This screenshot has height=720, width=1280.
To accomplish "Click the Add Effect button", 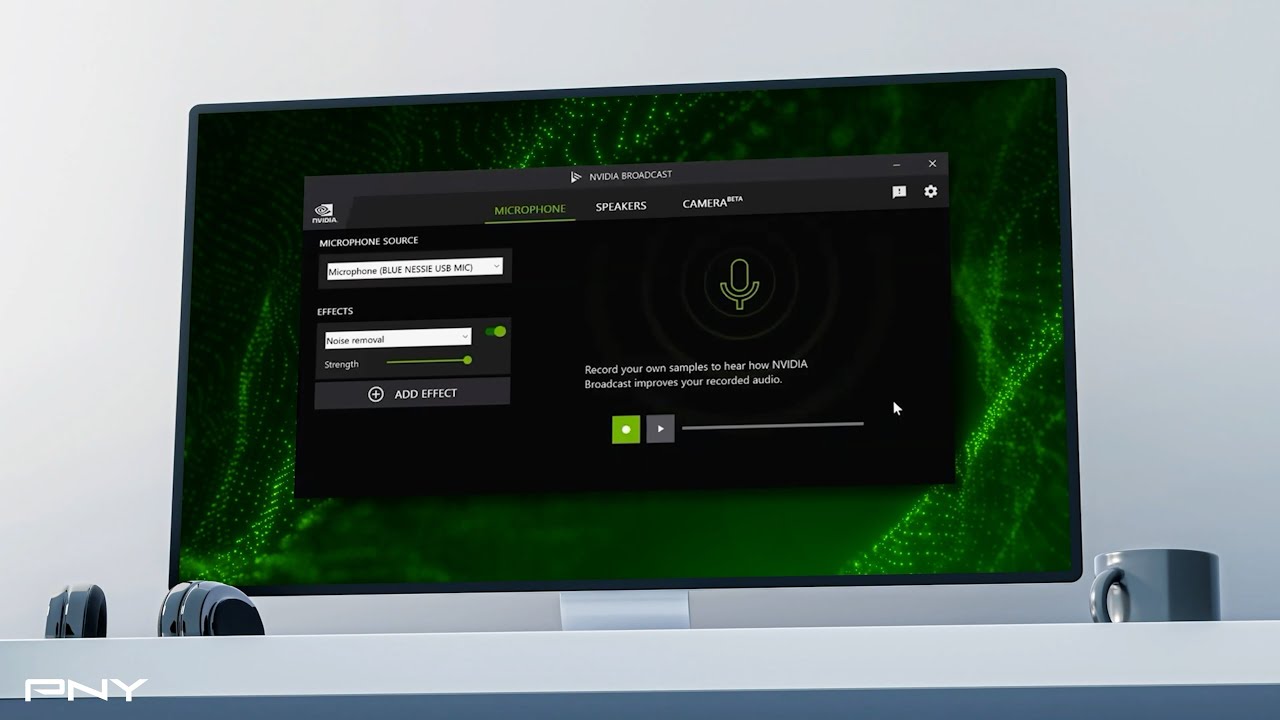I will pos(412,394).
